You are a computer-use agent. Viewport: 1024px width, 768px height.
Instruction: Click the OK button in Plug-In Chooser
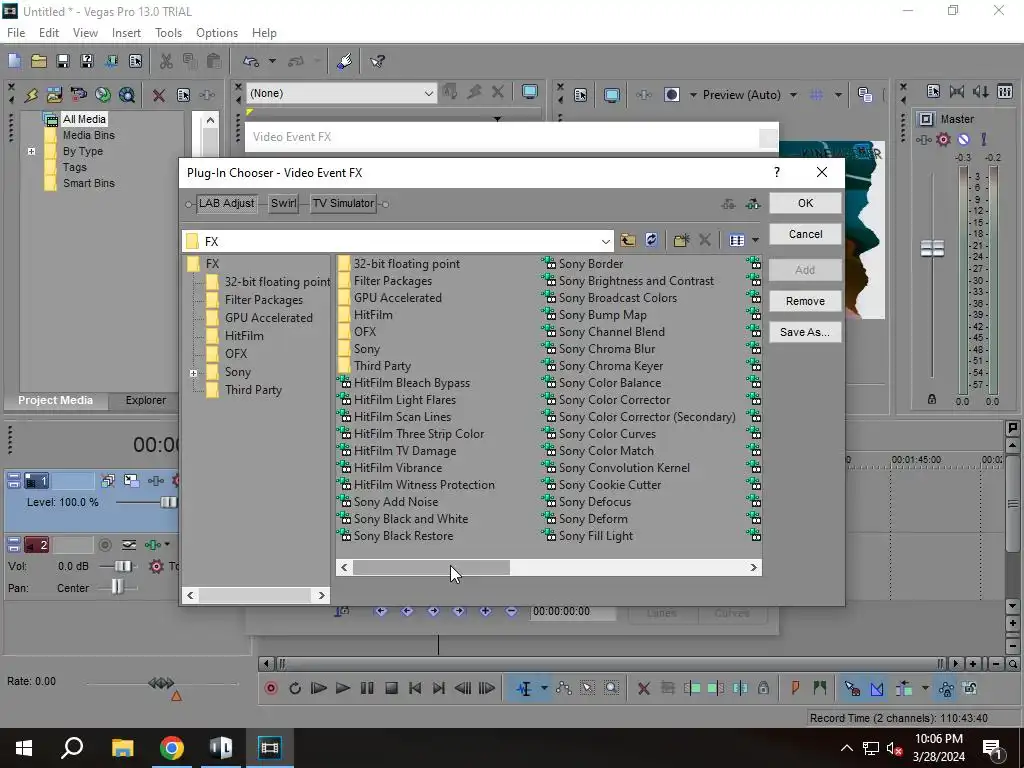click(805, 203)
